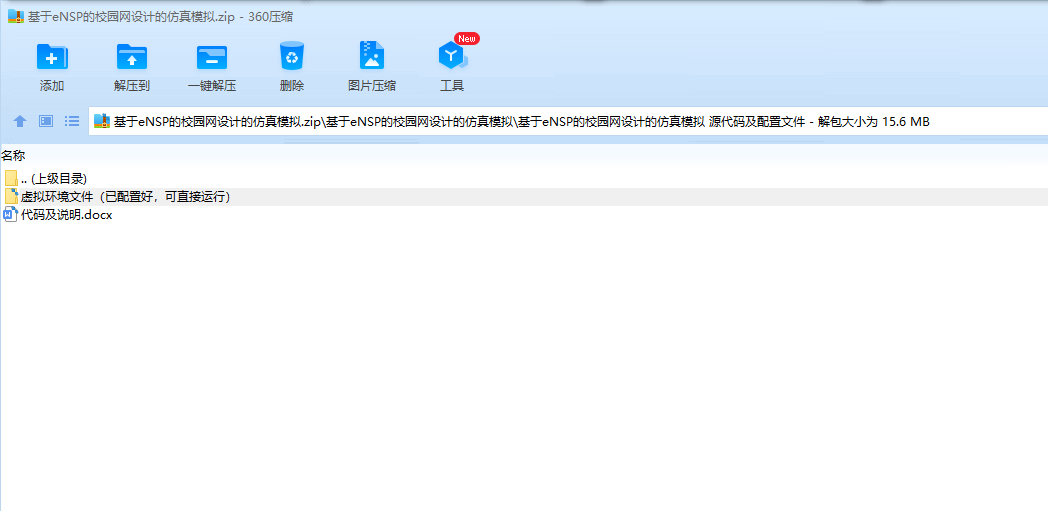
Task: Open the 工具 (Tools) icon
Action: point(452,56)
